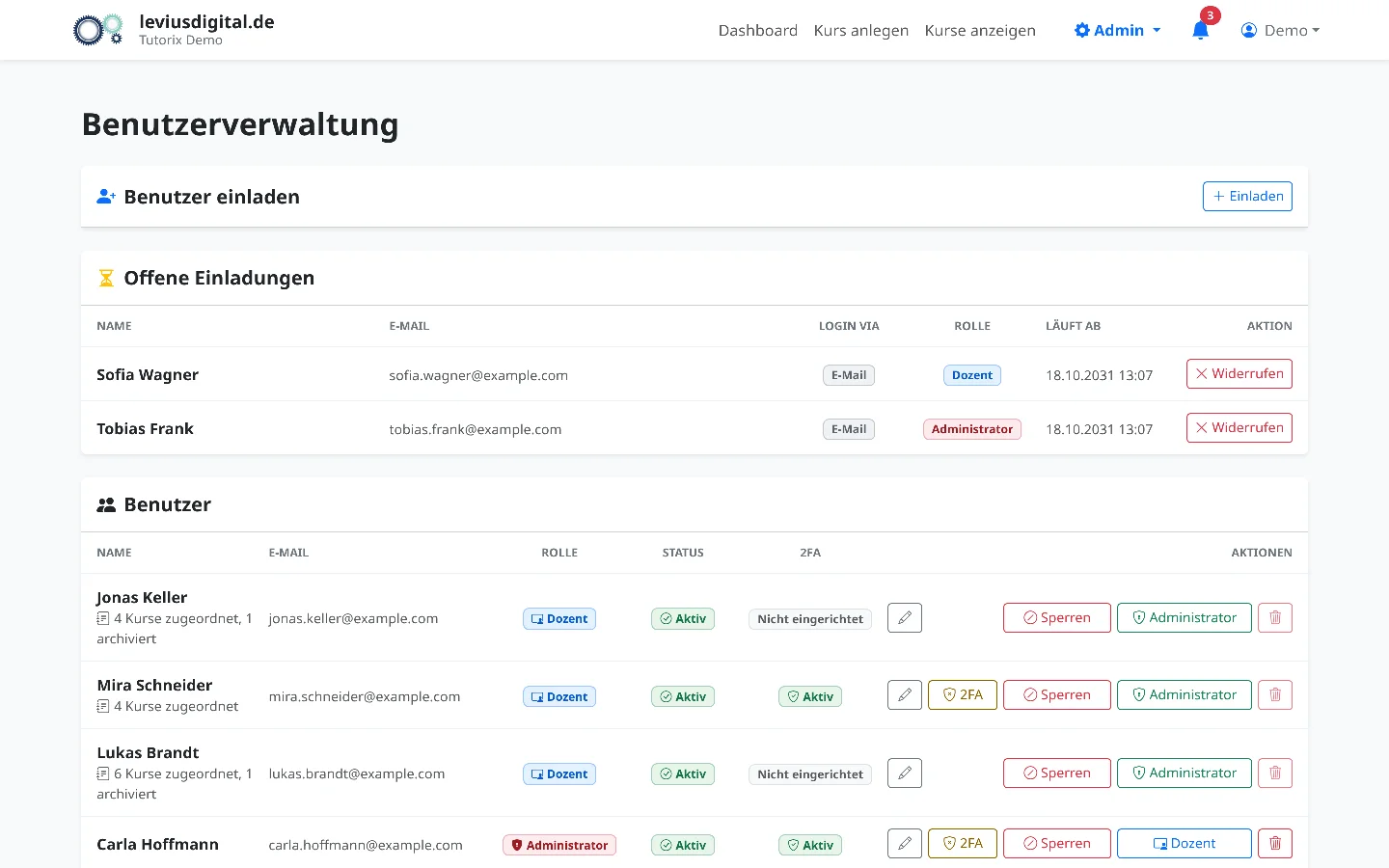Click Sofia Wagner's E-Mail login badge
The height and width of the screenshot is (868, 1389).
[x=849, y=375]
